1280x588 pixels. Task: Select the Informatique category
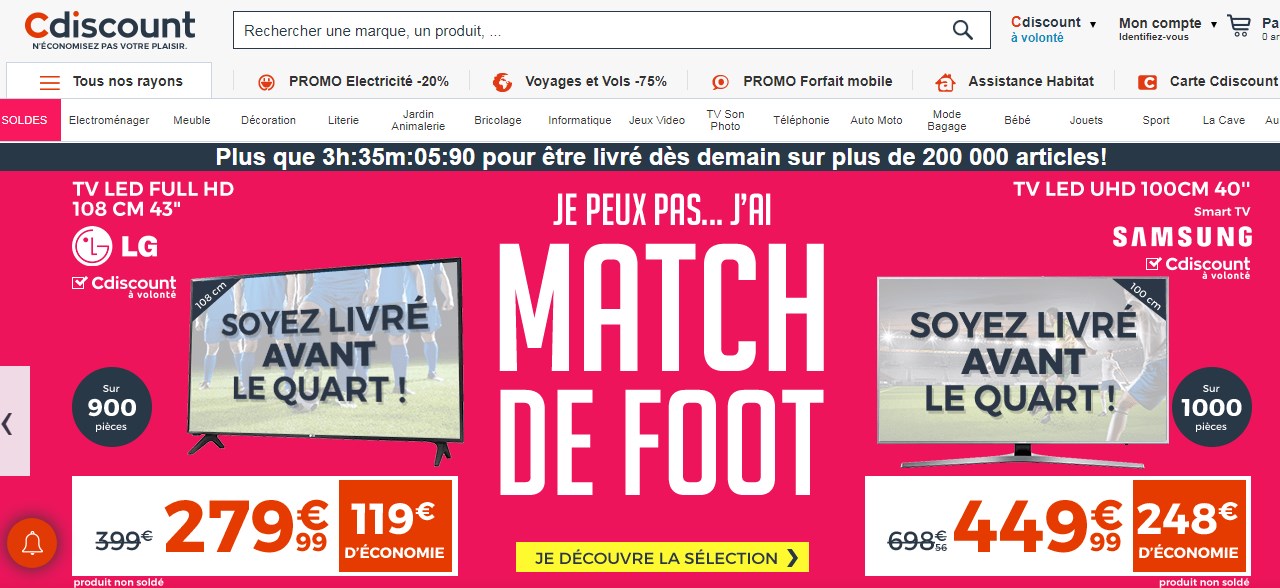click(579, 120)
